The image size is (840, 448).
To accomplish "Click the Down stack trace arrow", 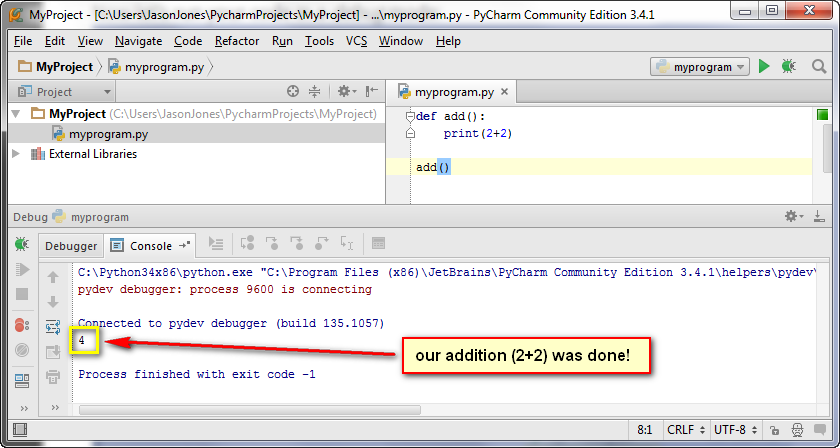I will [x=53, y=302].
